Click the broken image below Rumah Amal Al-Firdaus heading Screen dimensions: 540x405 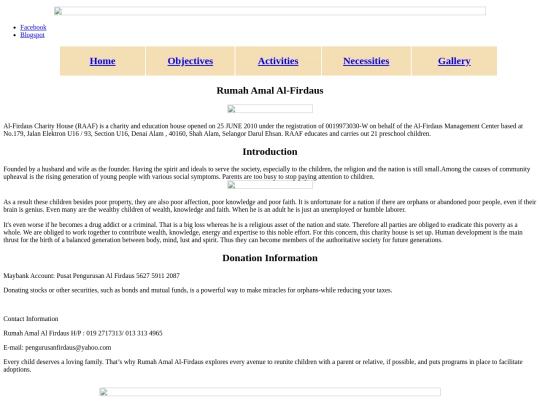pyautogui.click(x=270, y=109)
